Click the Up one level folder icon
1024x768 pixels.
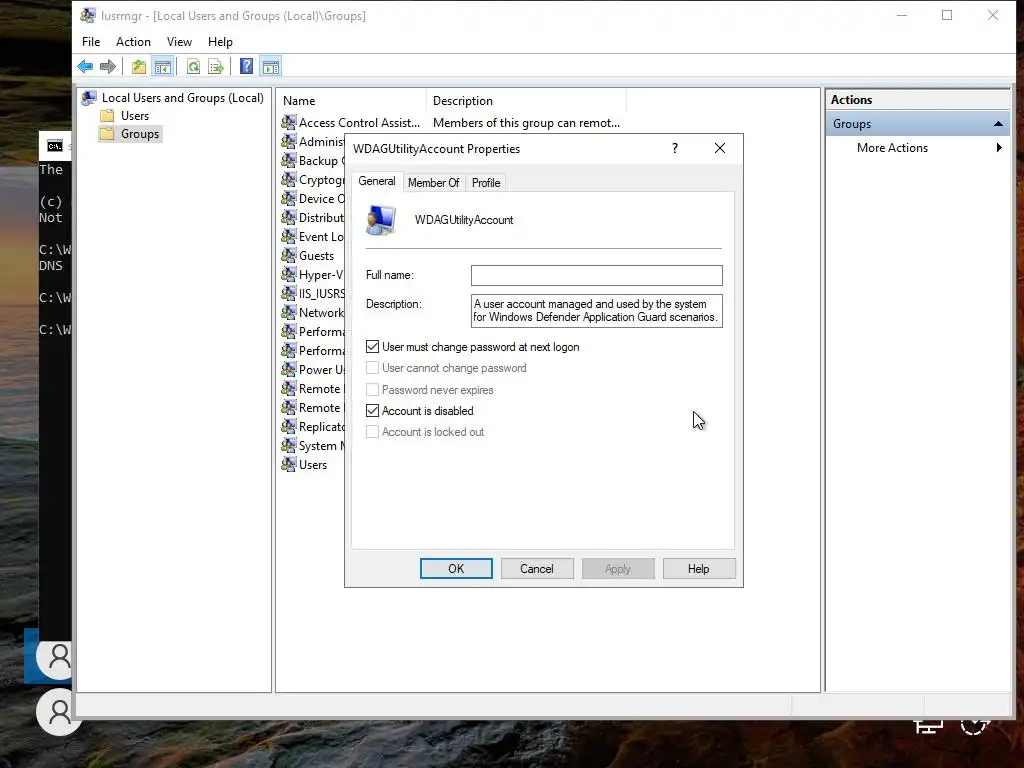point(138,67)
